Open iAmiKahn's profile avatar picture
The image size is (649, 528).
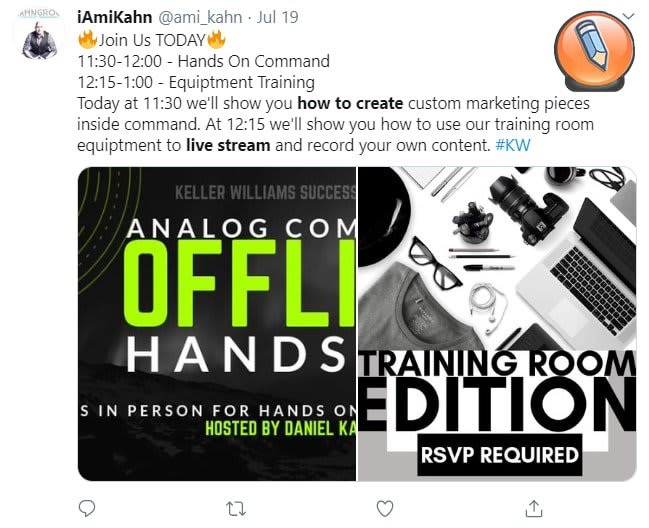(x=39, y=39)
